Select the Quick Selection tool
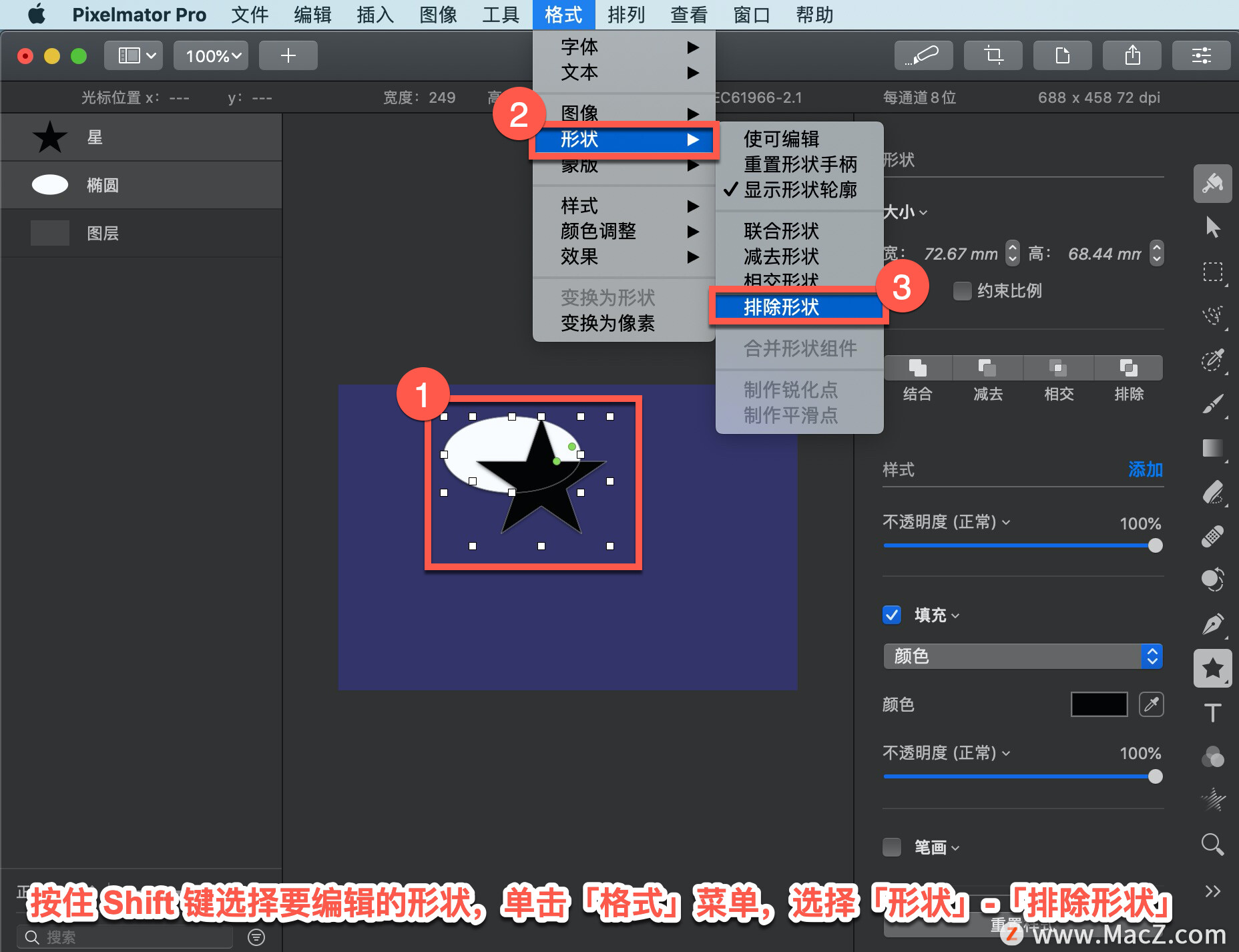 [x=1212, y=316]
